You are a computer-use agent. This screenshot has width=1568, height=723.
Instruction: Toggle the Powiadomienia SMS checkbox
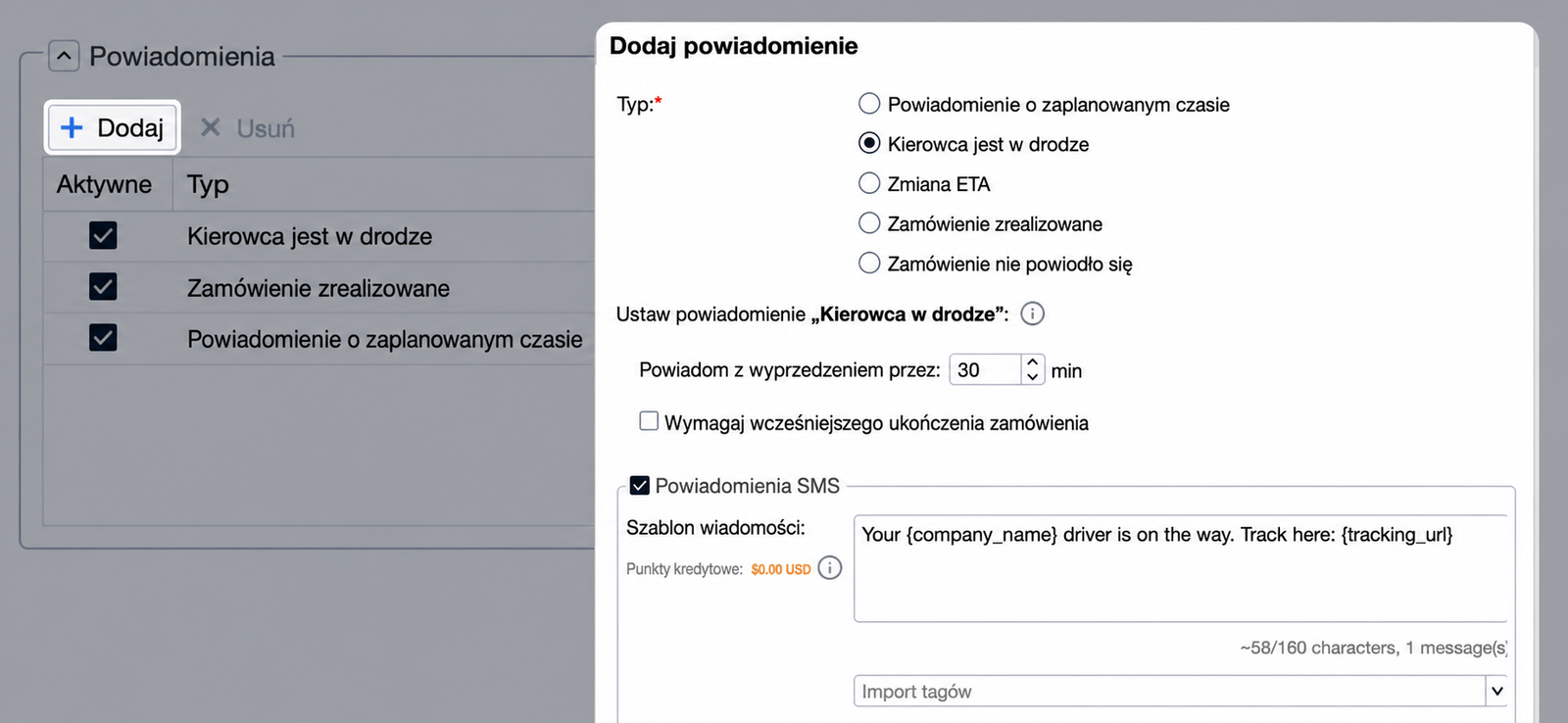pyautogui.click(x=640, y=485)
